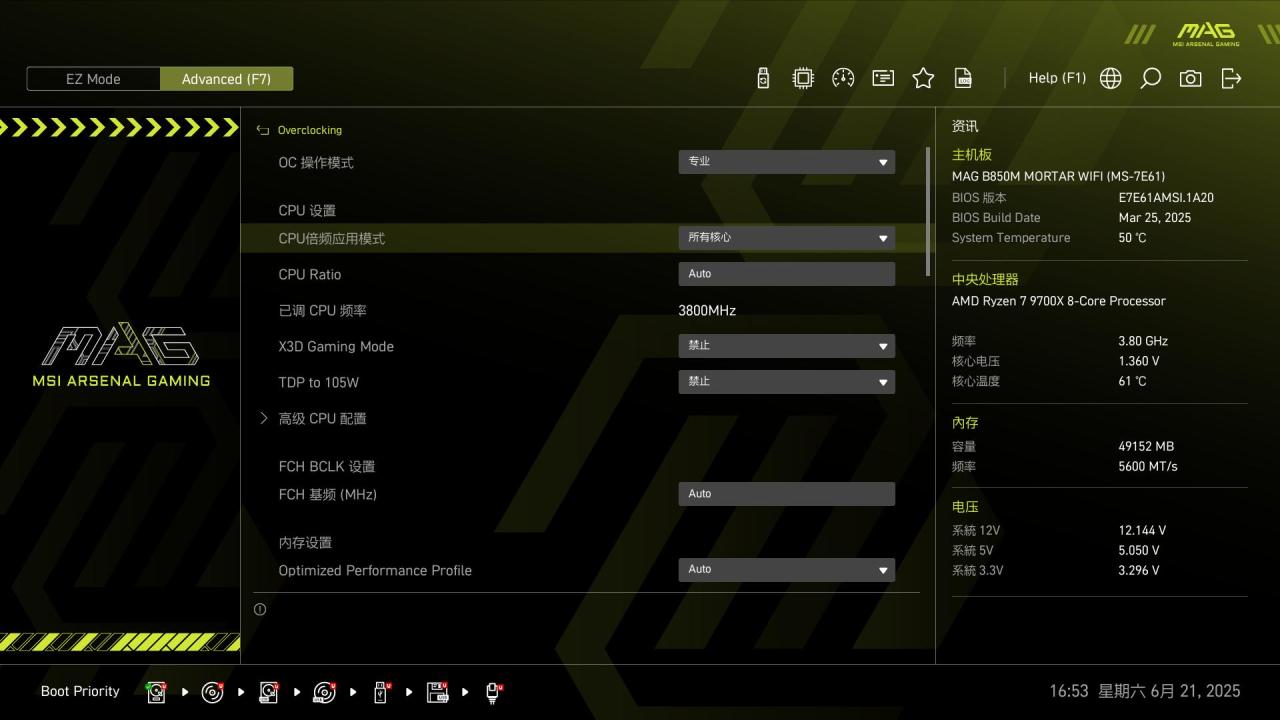This screenshot has height=720, width=1280.
Task: Click the 12.144 V system voltage value
Action: point(1142,531)
